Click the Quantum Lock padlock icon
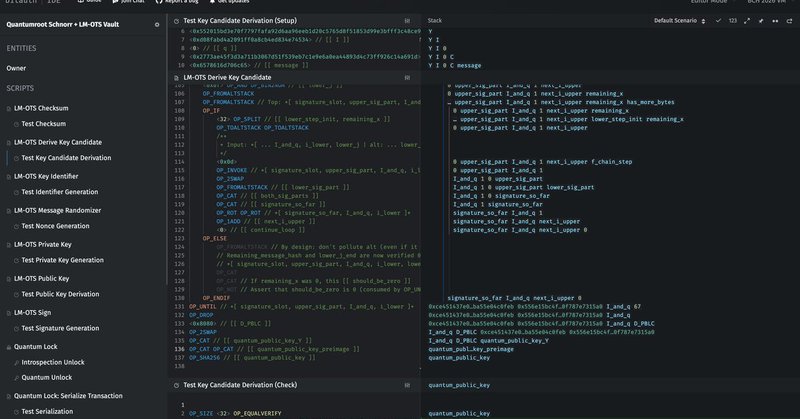Viewport: 800px width, 419px height. [9, 347]
